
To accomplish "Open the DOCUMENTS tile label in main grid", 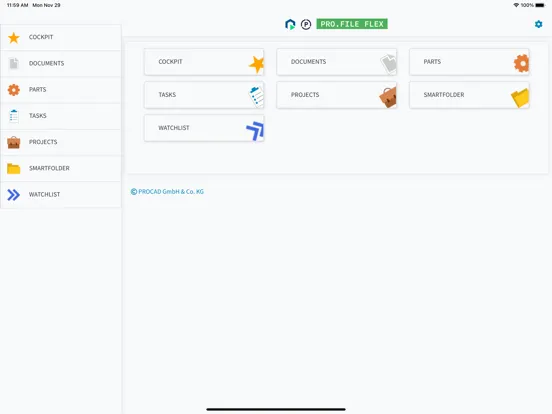I will click(x=308, y=62).
